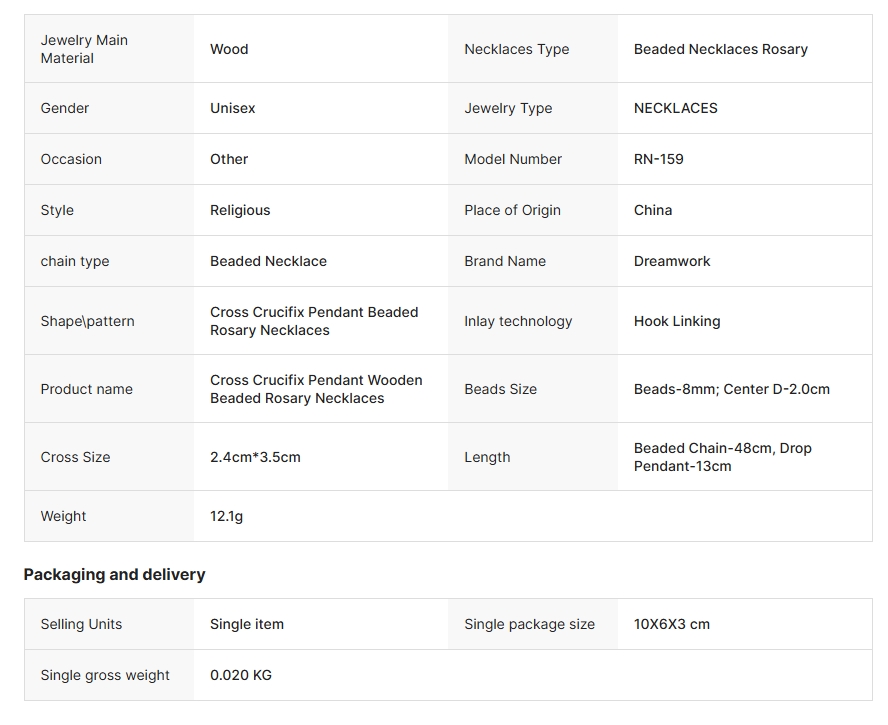This screenshot has width=888, height=725.
Task: Click the '12.1g' weight value
Action: [226, 516]
